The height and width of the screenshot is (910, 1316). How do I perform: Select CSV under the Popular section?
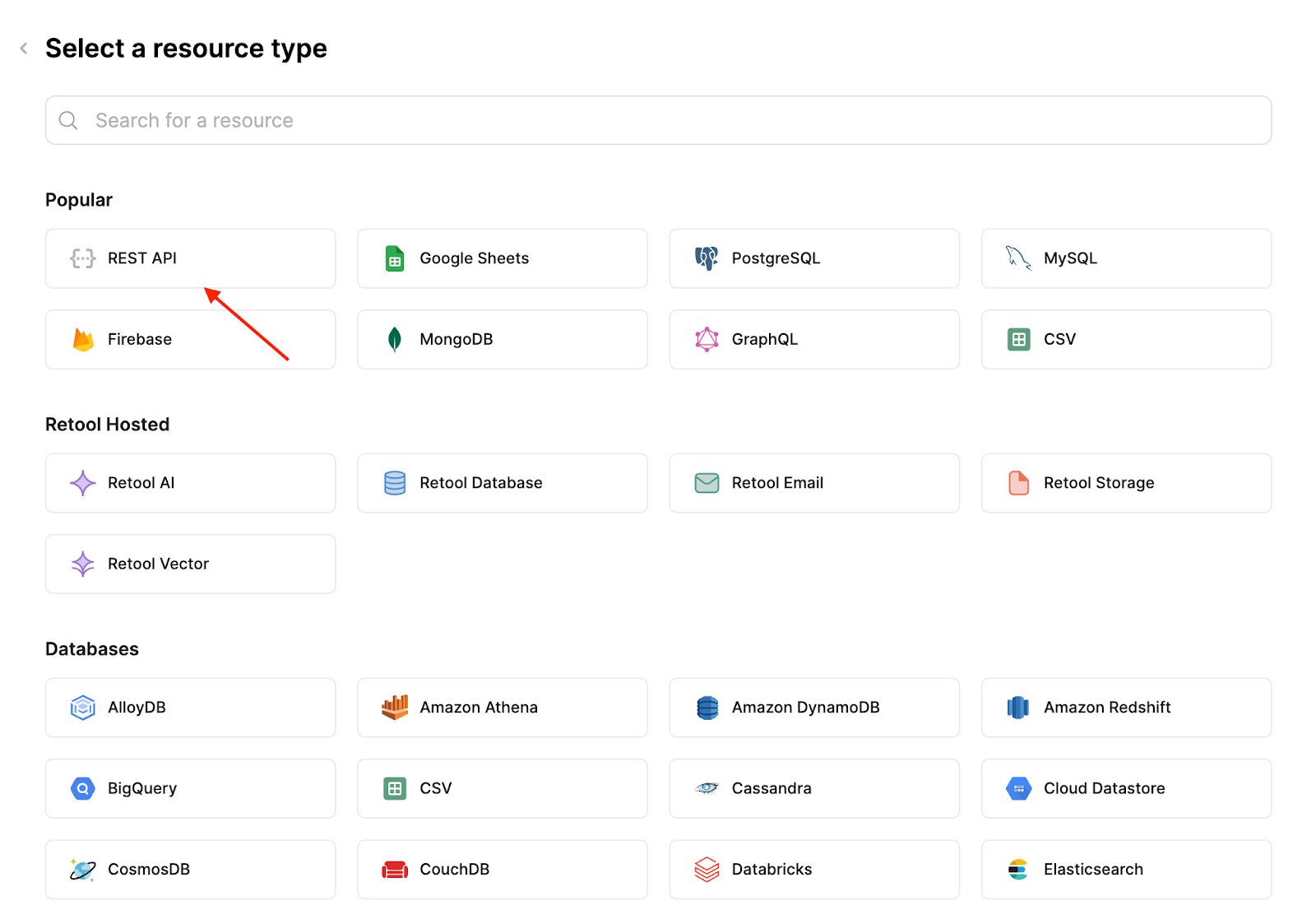1125,339
